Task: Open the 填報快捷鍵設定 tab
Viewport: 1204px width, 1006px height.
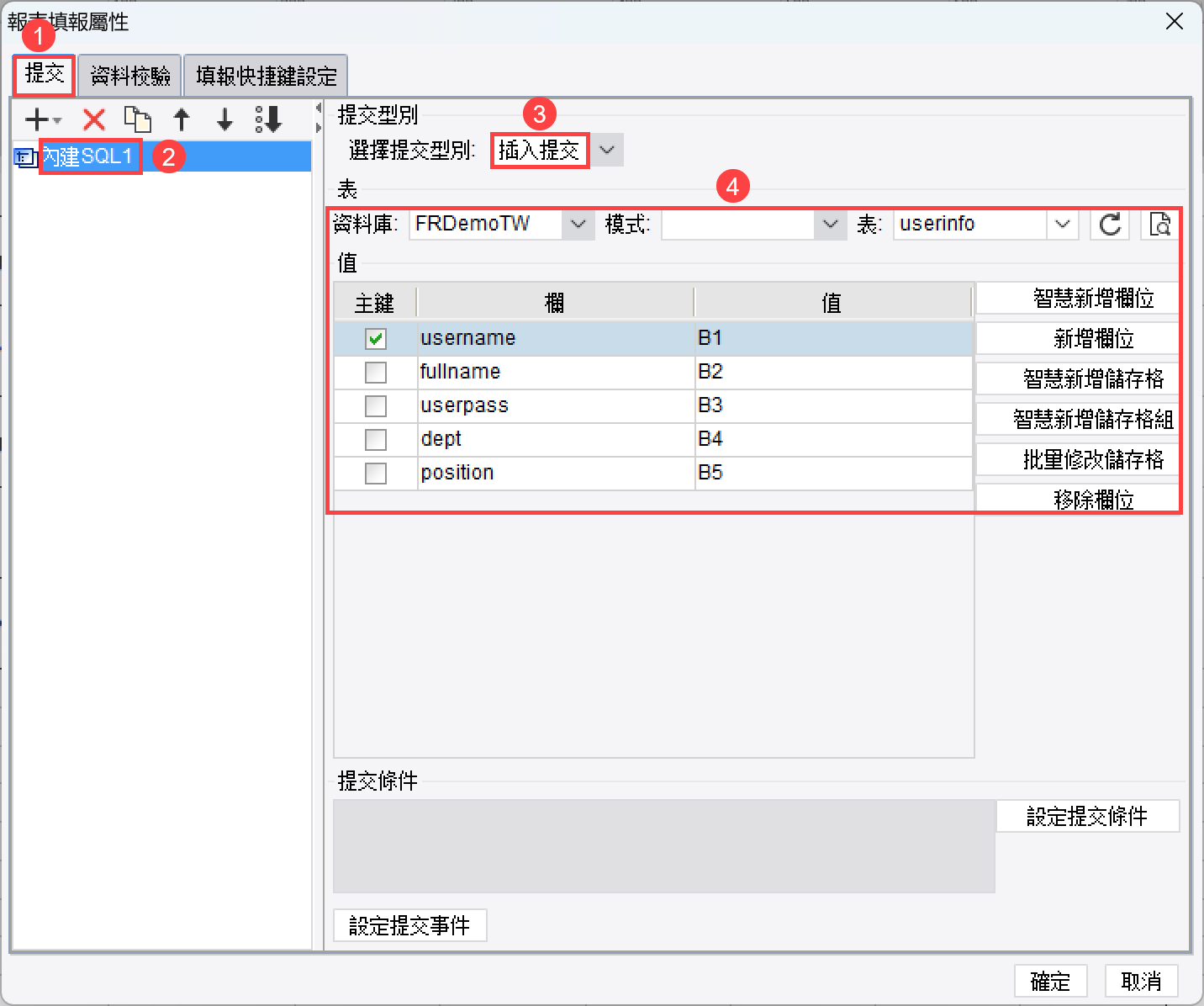Action: pyautogui.click(x=266, y=75)
